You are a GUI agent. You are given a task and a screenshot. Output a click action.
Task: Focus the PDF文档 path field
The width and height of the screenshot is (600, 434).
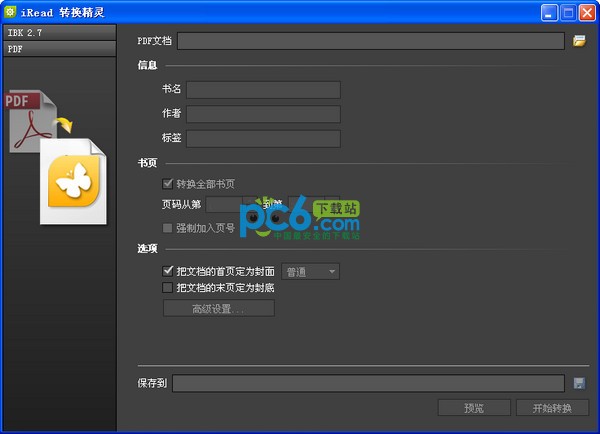(371, 41)
